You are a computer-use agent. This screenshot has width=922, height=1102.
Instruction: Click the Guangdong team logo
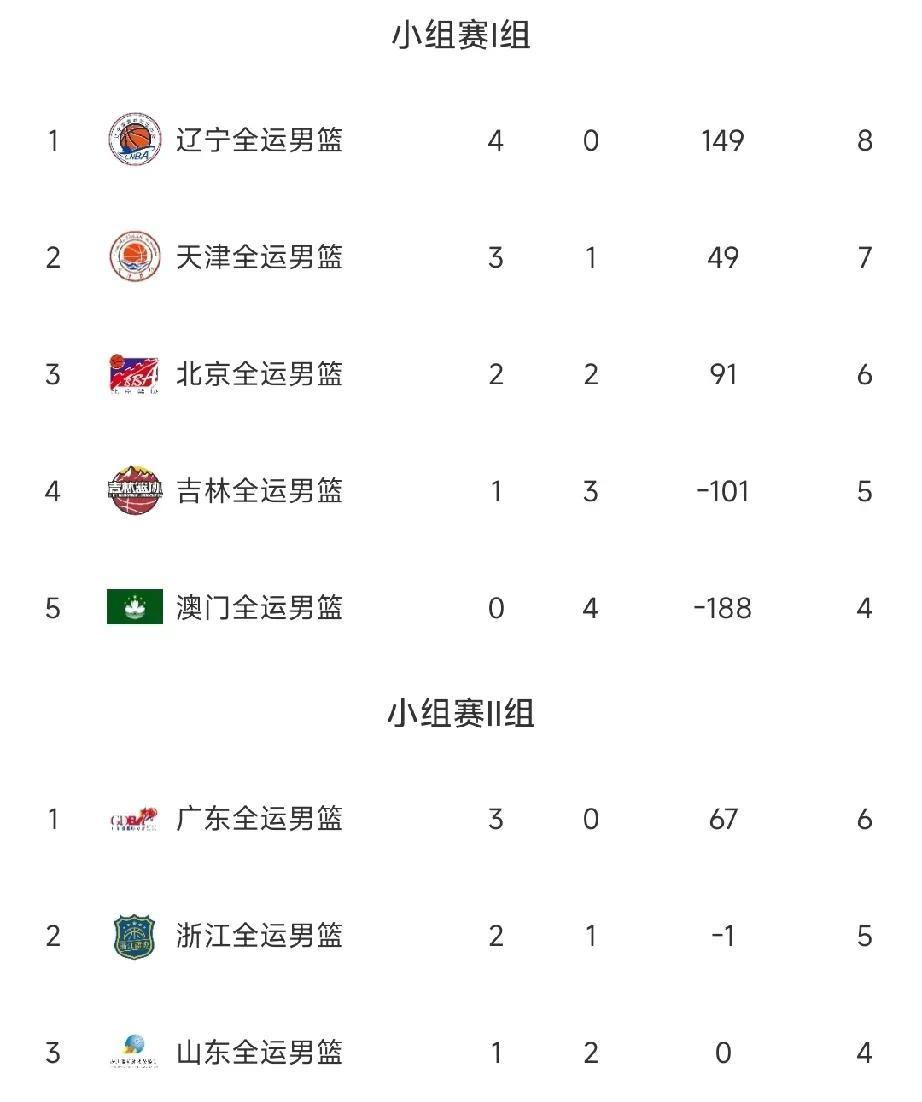coord(134,820)
